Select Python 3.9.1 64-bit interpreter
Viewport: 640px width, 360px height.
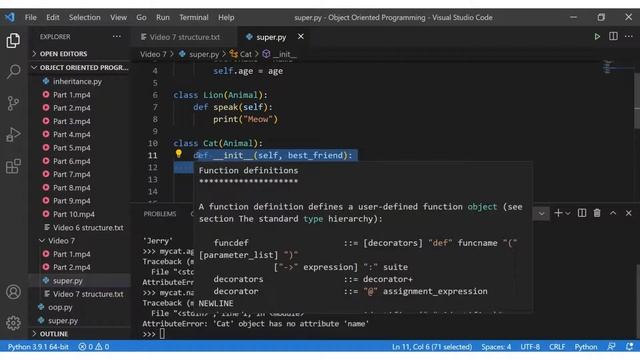coord(38,347)
